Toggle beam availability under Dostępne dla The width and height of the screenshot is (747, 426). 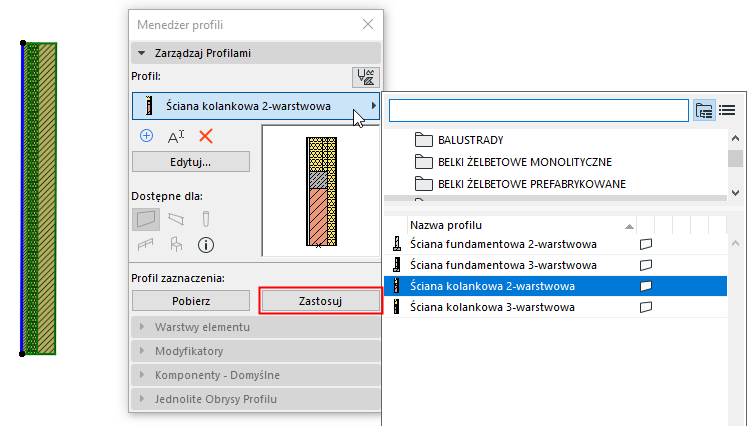coord(176,217)
